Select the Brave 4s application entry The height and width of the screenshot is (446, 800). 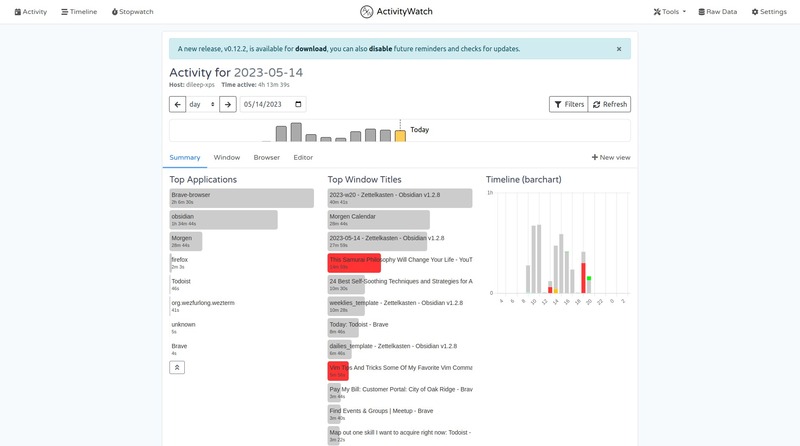(179, 349)
